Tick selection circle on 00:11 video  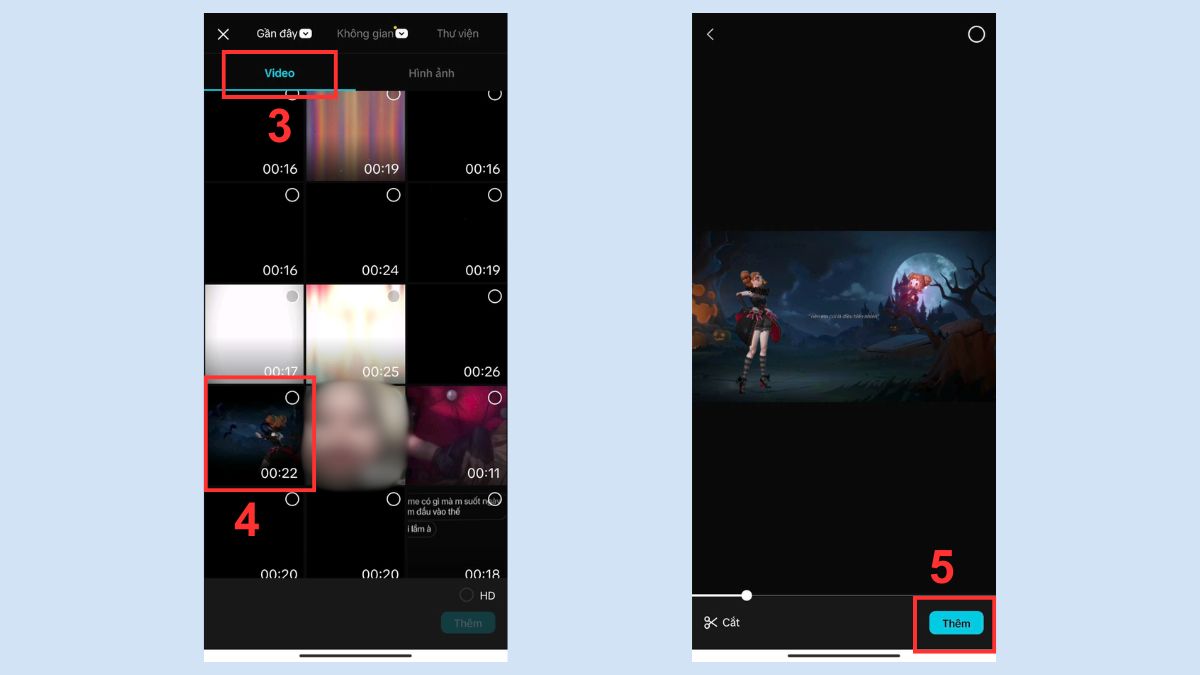click(494, 397)
